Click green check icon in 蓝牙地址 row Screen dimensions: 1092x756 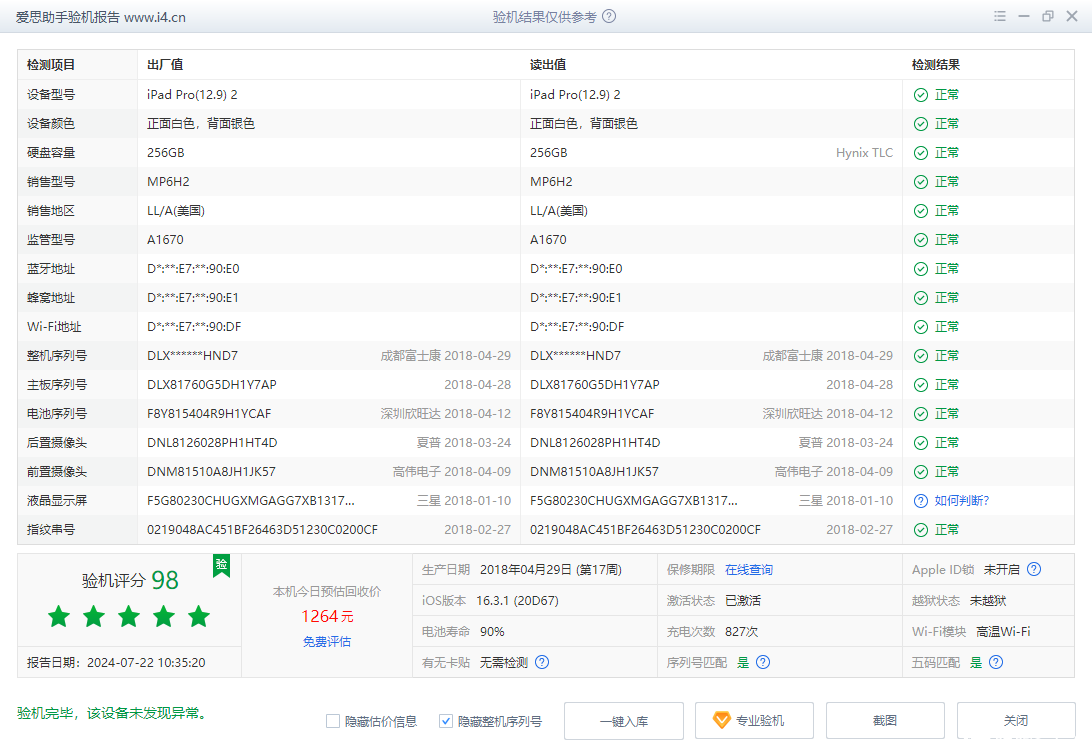[921, 269]
